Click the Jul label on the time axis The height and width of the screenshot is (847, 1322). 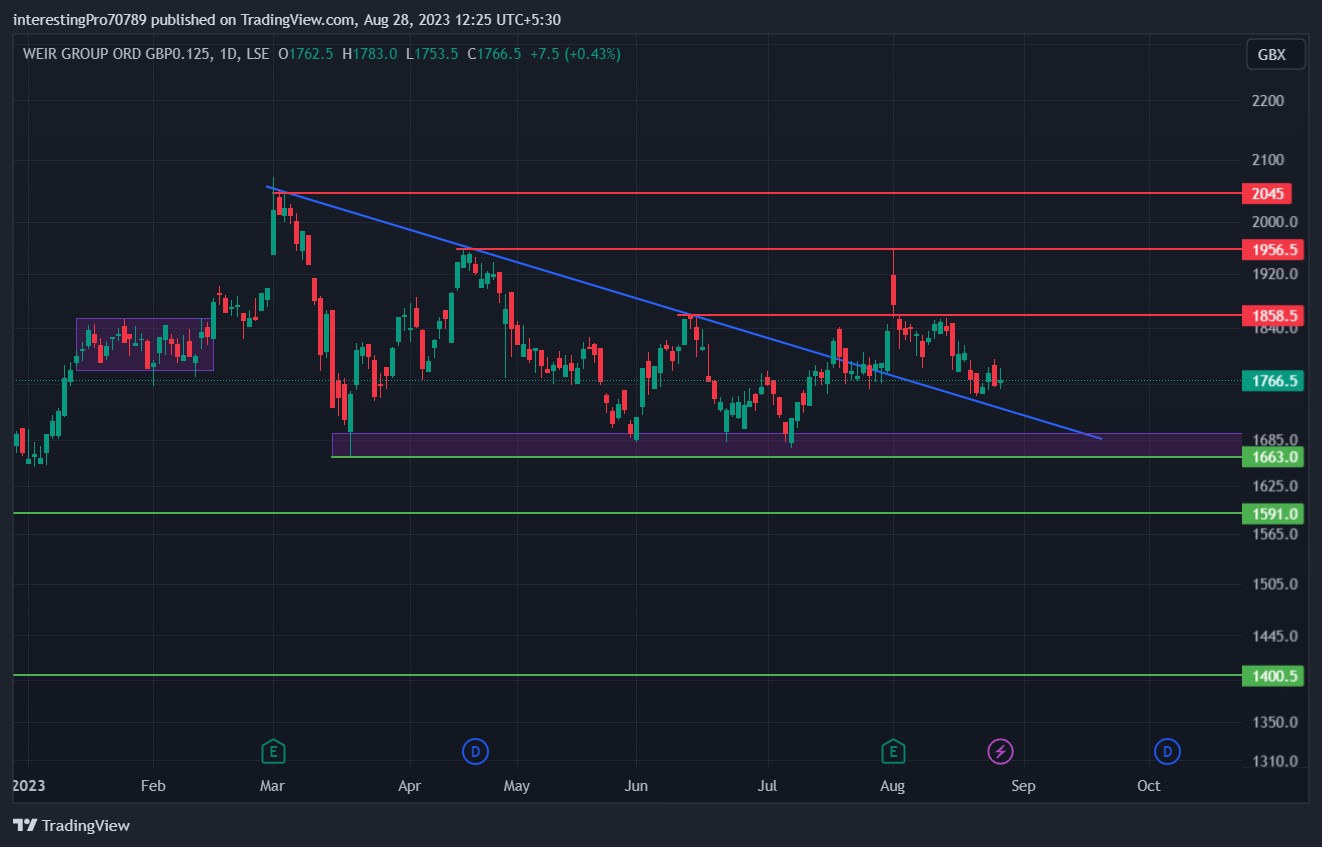click(x=768, y=786)
